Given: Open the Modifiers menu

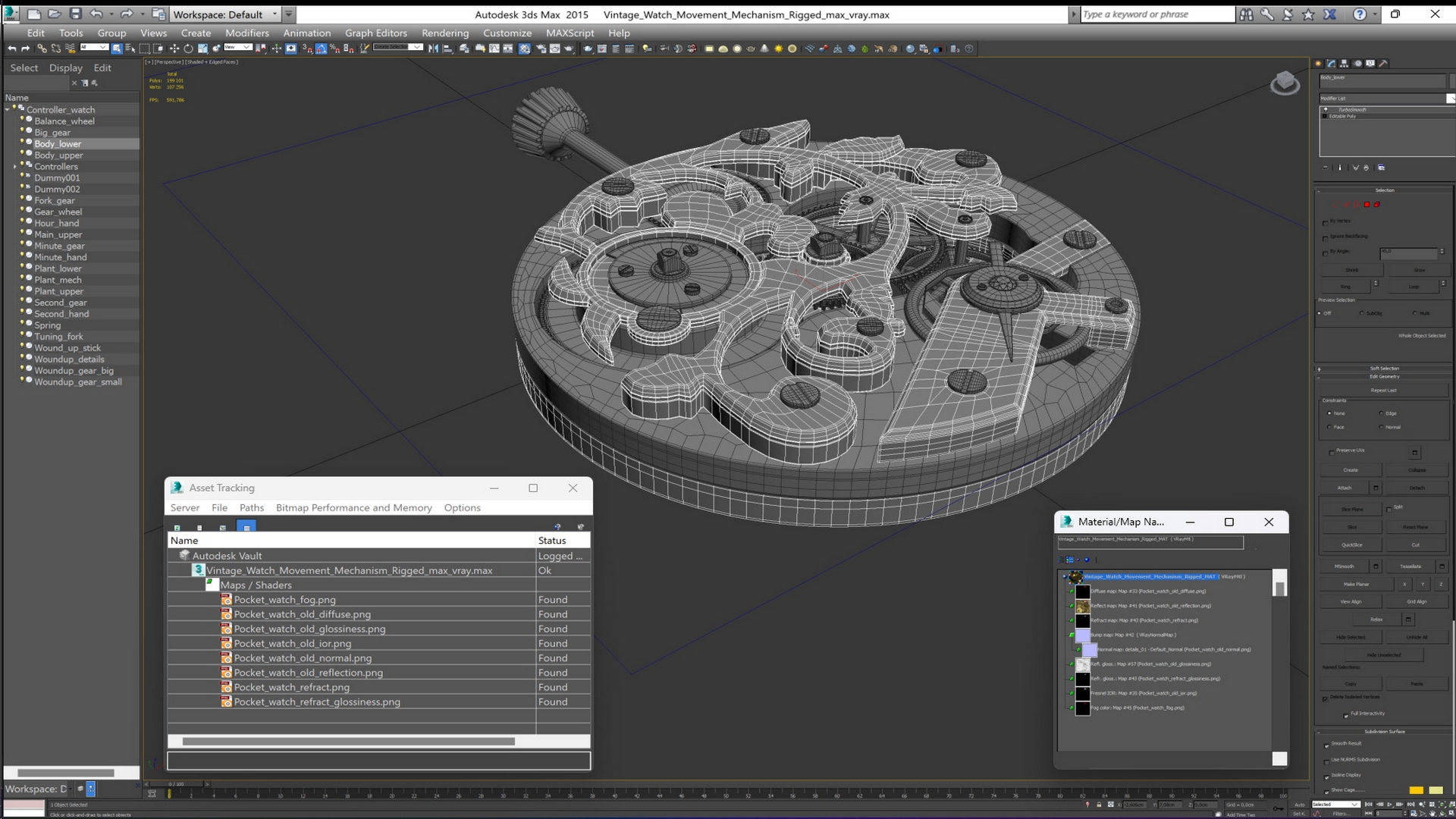Looking at the screenshot, I should click(x=247, y=33).
